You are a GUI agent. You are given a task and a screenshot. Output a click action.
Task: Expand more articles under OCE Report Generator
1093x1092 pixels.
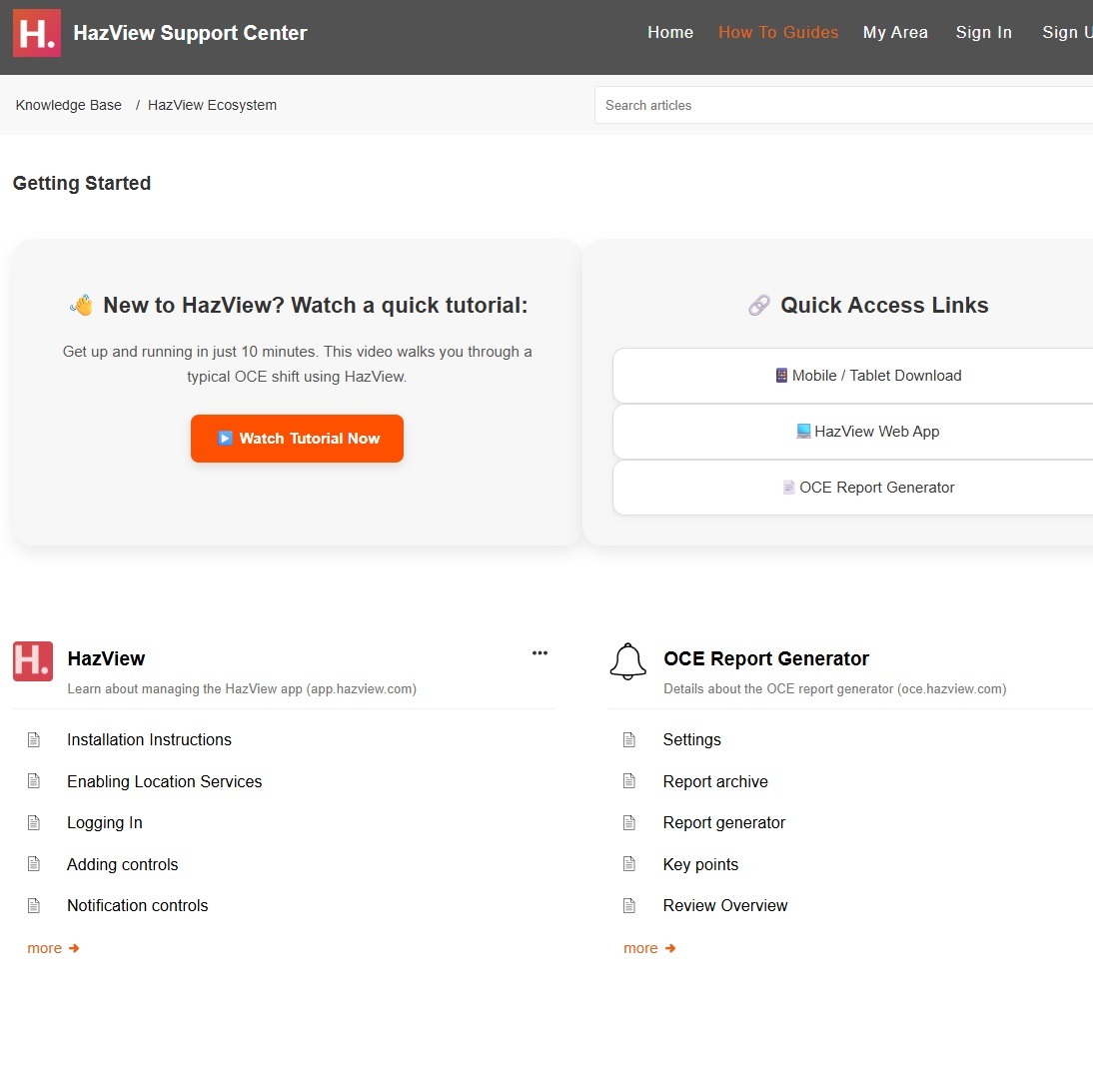click(x=649, y=948)
